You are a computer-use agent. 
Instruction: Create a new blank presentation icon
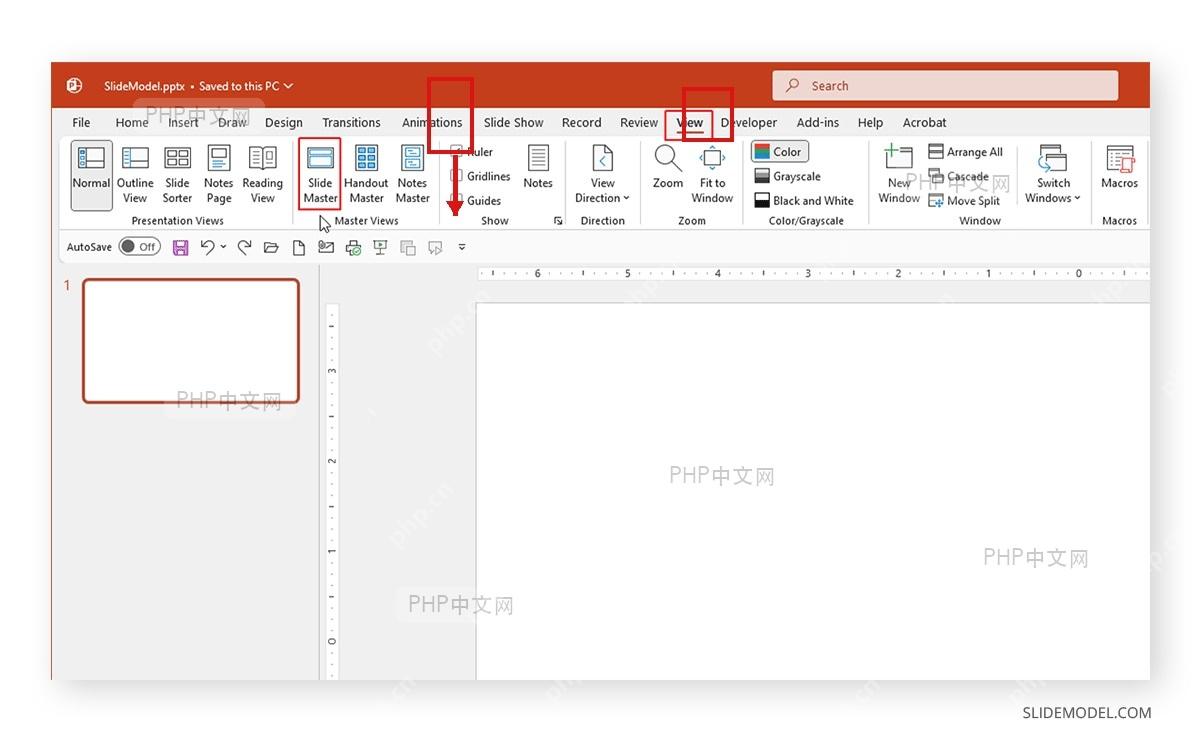[298, 247]
